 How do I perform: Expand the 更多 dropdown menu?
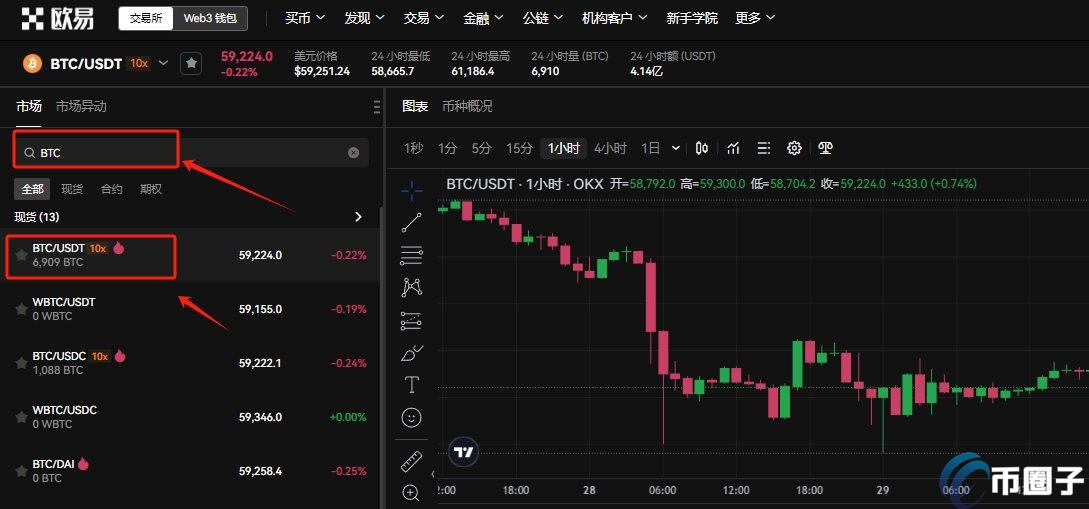(756, 19)
